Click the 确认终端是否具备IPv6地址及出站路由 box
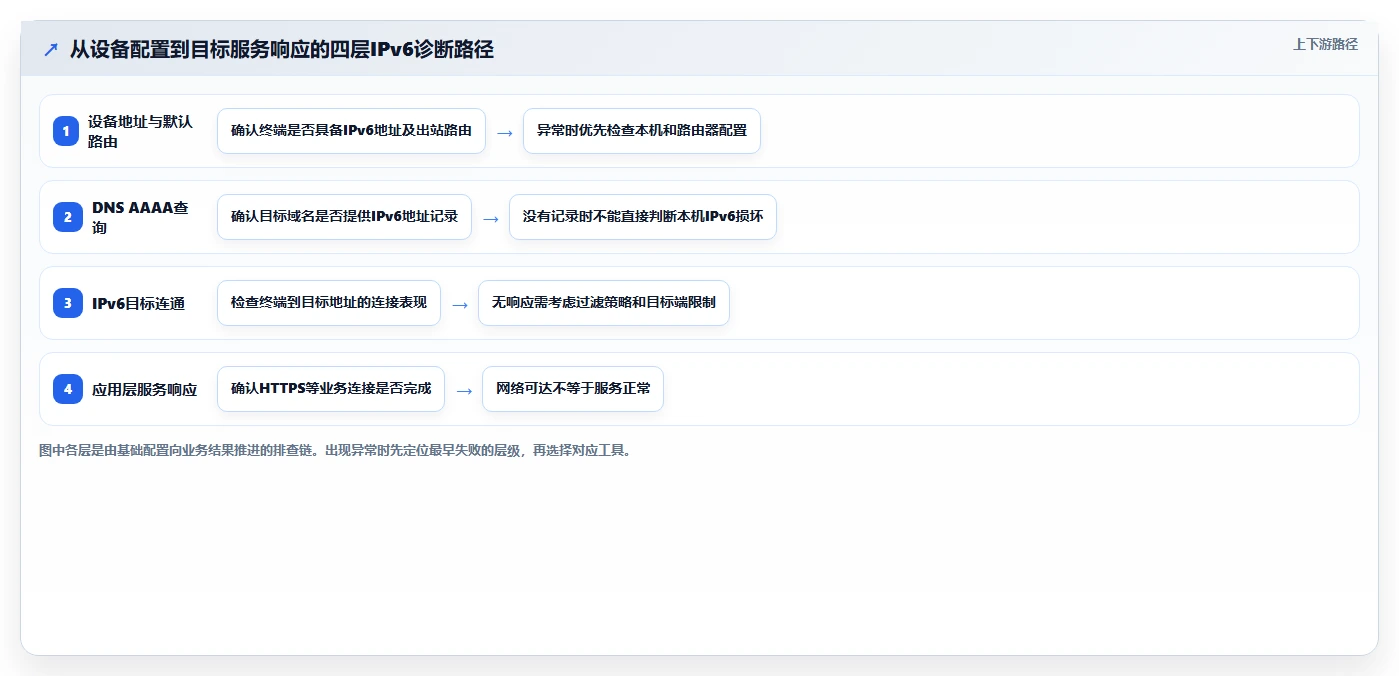Screen dimensions: 1399x676 pyautogui.click(x=351, y=131)
